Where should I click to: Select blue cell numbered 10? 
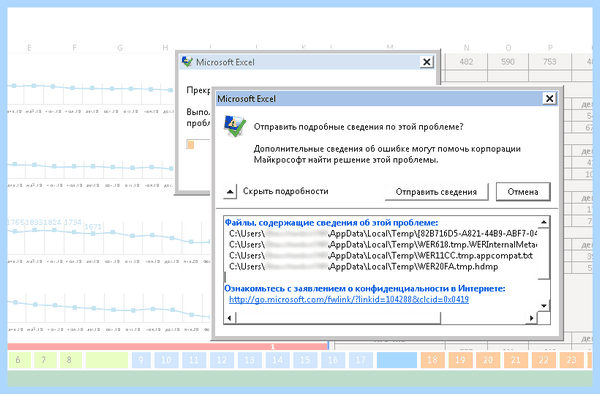tap(166, 360)
